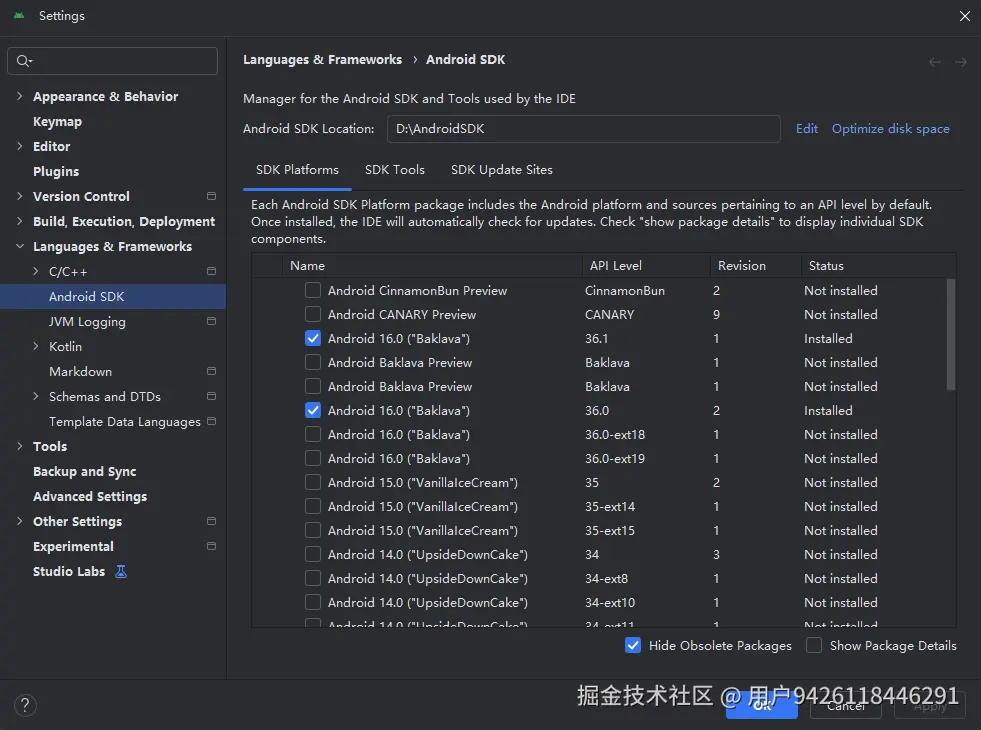Expand the Other Settings section
The height and width of the screenshot is (730, 981).
[19, 521]
